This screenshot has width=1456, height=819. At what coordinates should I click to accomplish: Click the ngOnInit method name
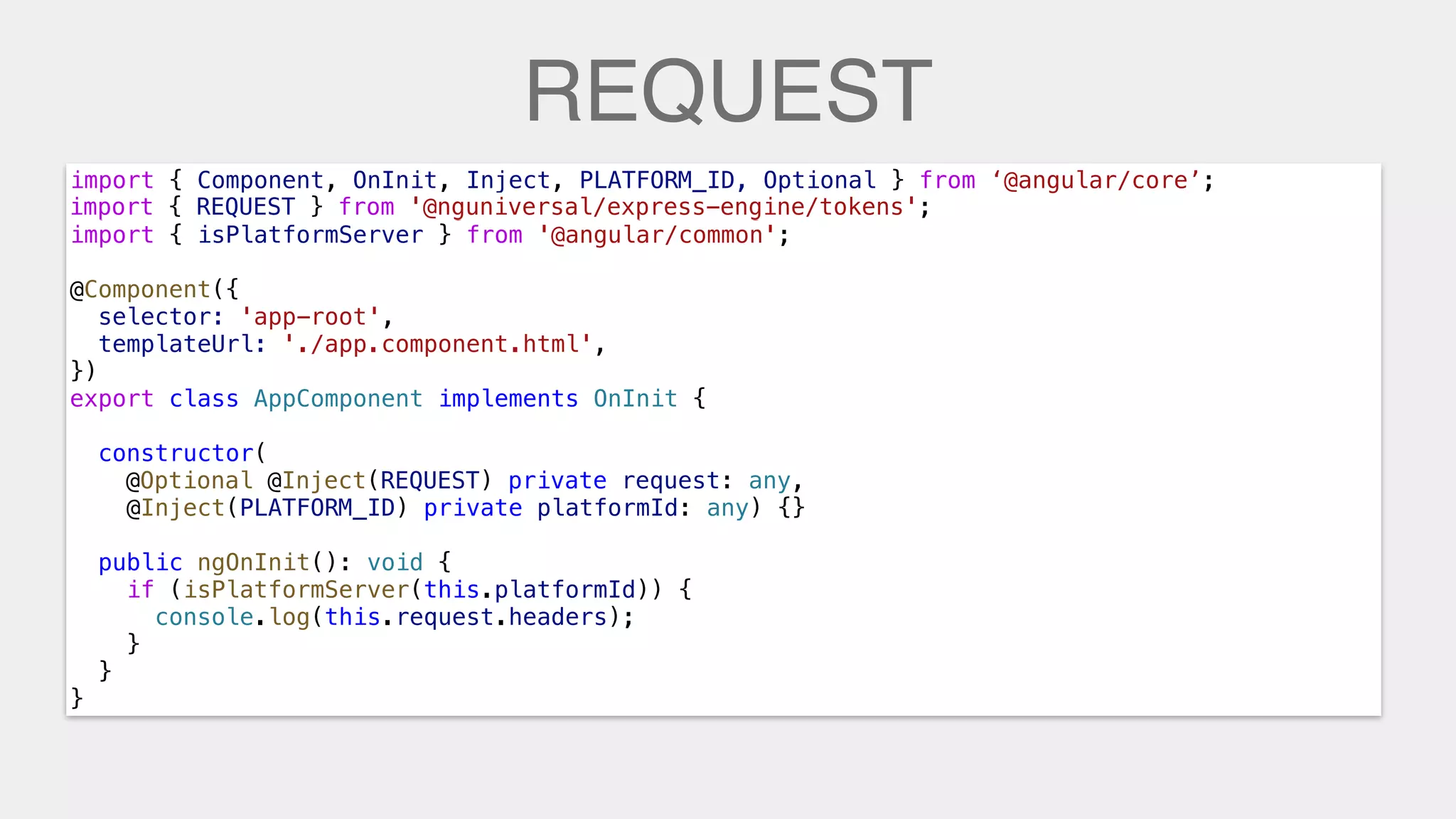(x=254, y=563)
